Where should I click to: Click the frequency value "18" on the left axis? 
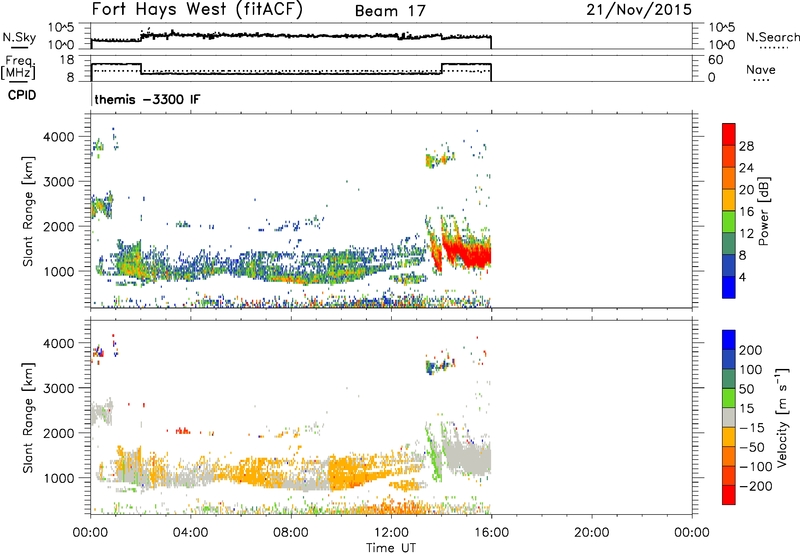point(67,60)
